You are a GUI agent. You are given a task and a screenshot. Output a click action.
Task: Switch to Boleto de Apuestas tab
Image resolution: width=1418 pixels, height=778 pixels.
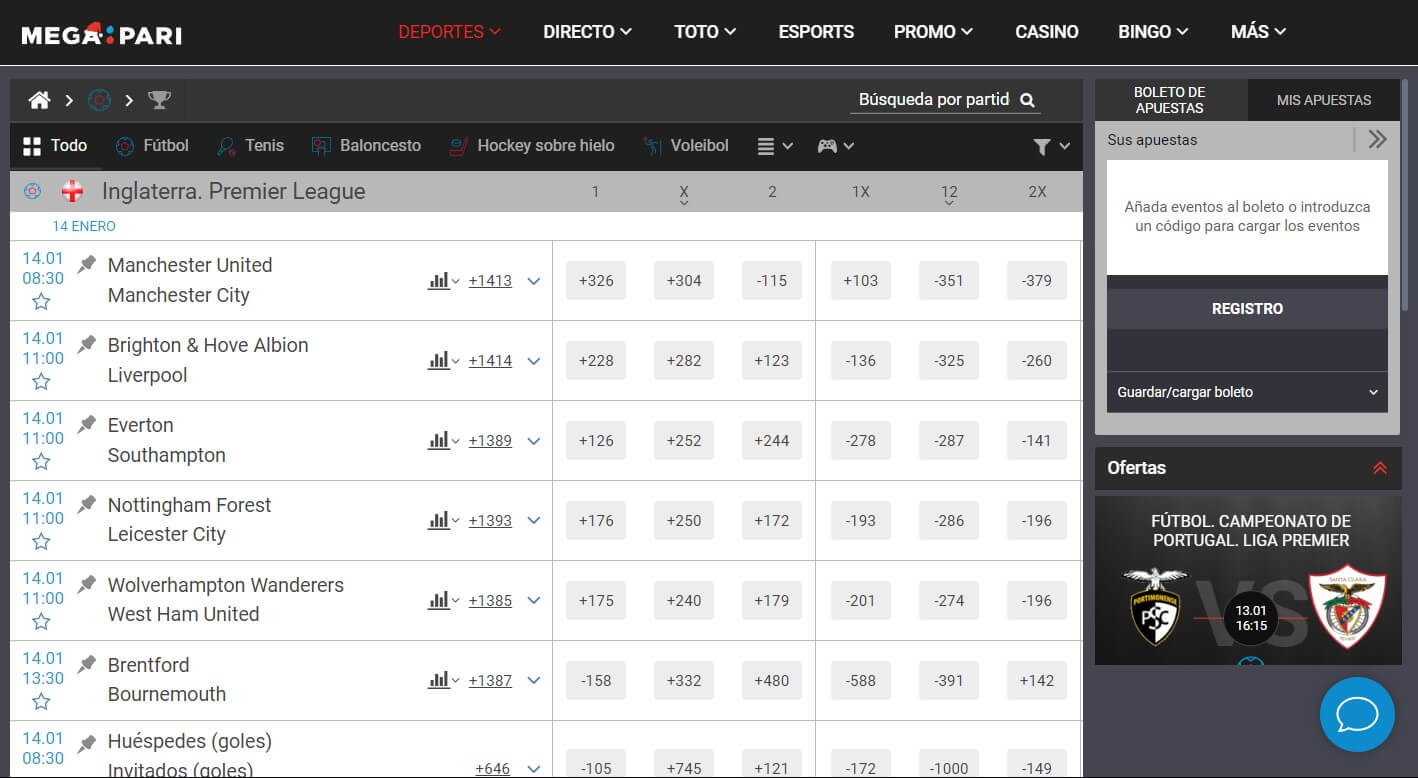(1170, 100)
